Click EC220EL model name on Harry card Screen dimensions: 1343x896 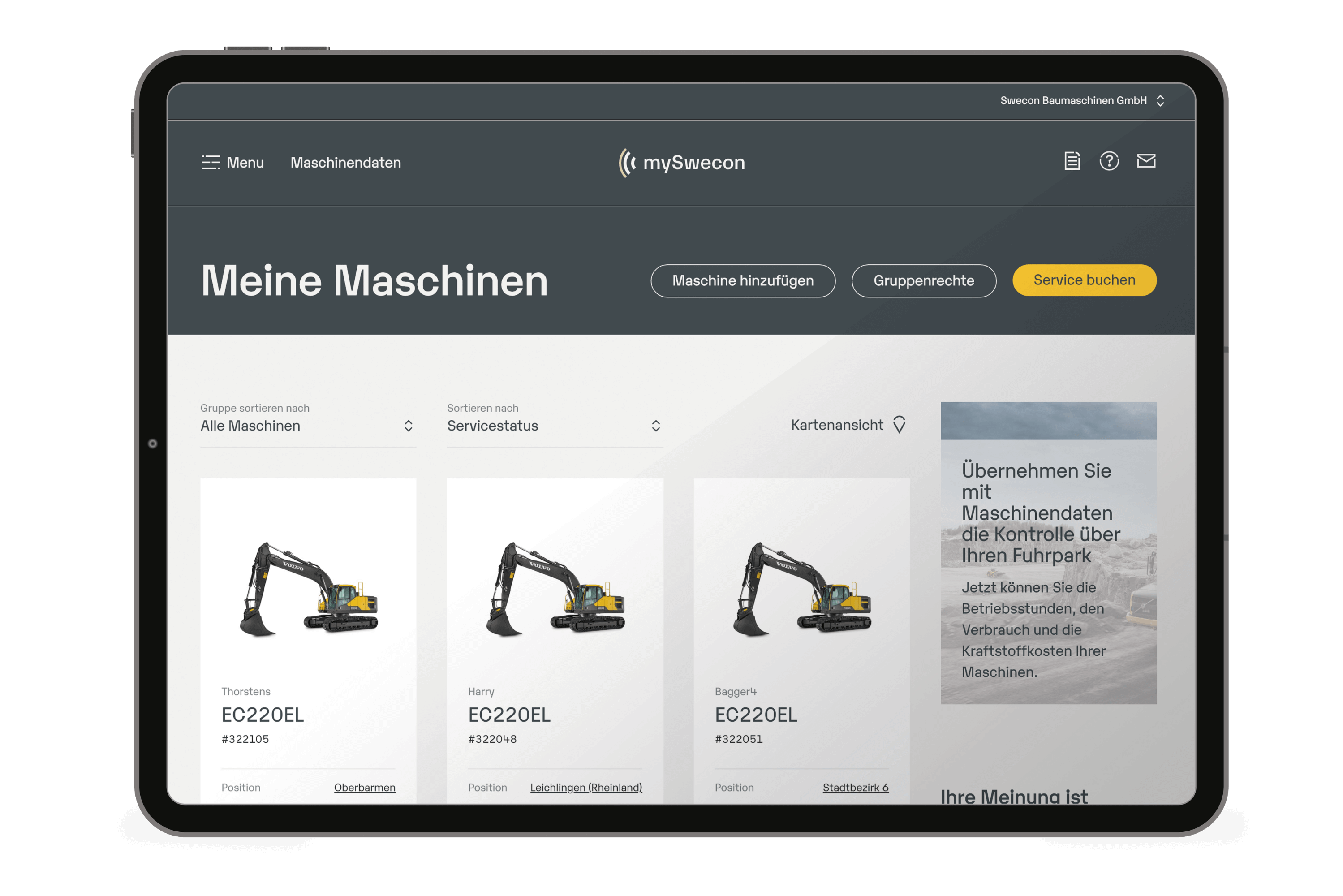pos(509,715)
